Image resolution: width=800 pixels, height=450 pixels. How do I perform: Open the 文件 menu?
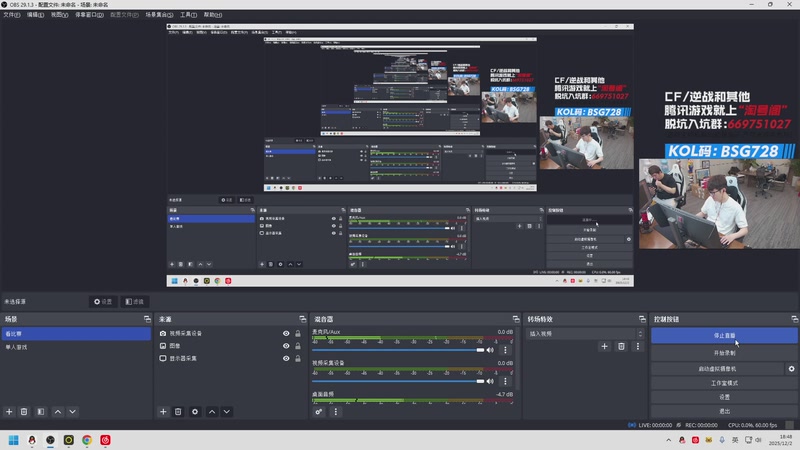(x=11, y=15)
